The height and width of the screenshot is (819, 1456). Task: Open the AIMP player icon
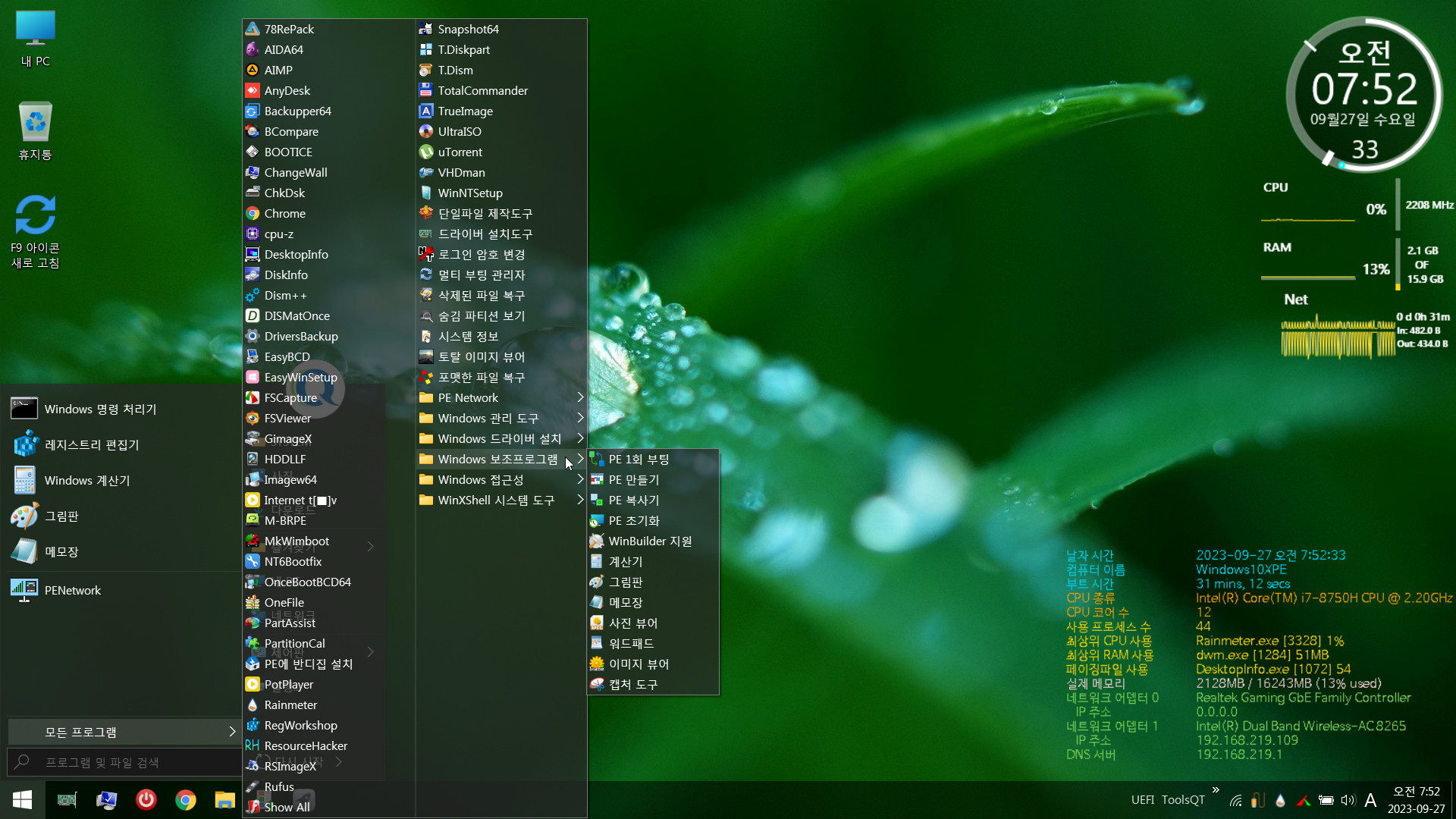click(253, 70)
